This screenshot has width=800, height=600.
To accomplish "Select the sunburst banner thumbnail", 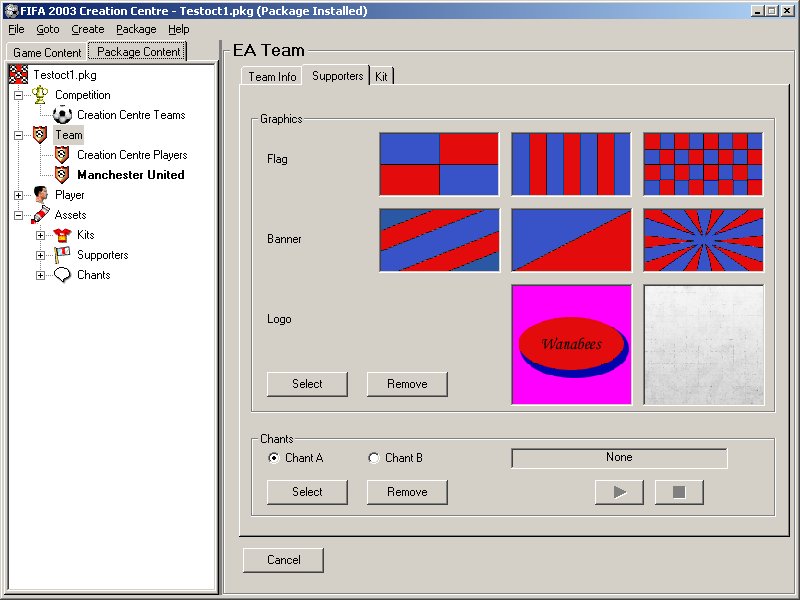I will click(x=704, y=240).
